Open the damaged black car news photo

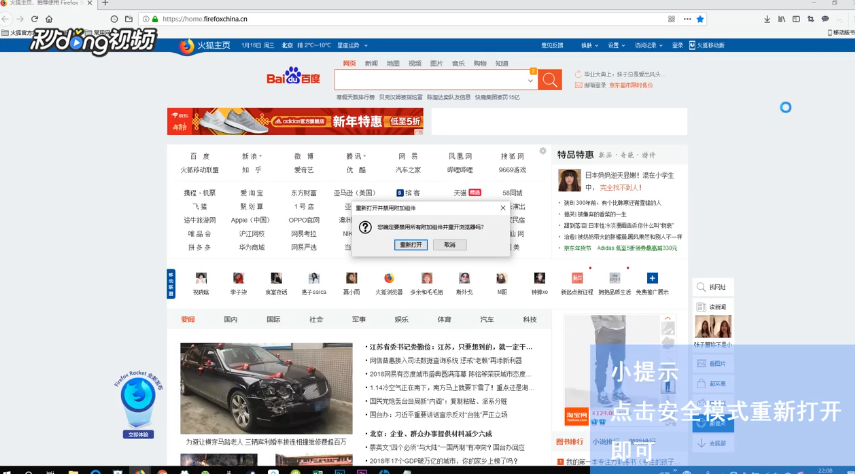tap(267, 388)
